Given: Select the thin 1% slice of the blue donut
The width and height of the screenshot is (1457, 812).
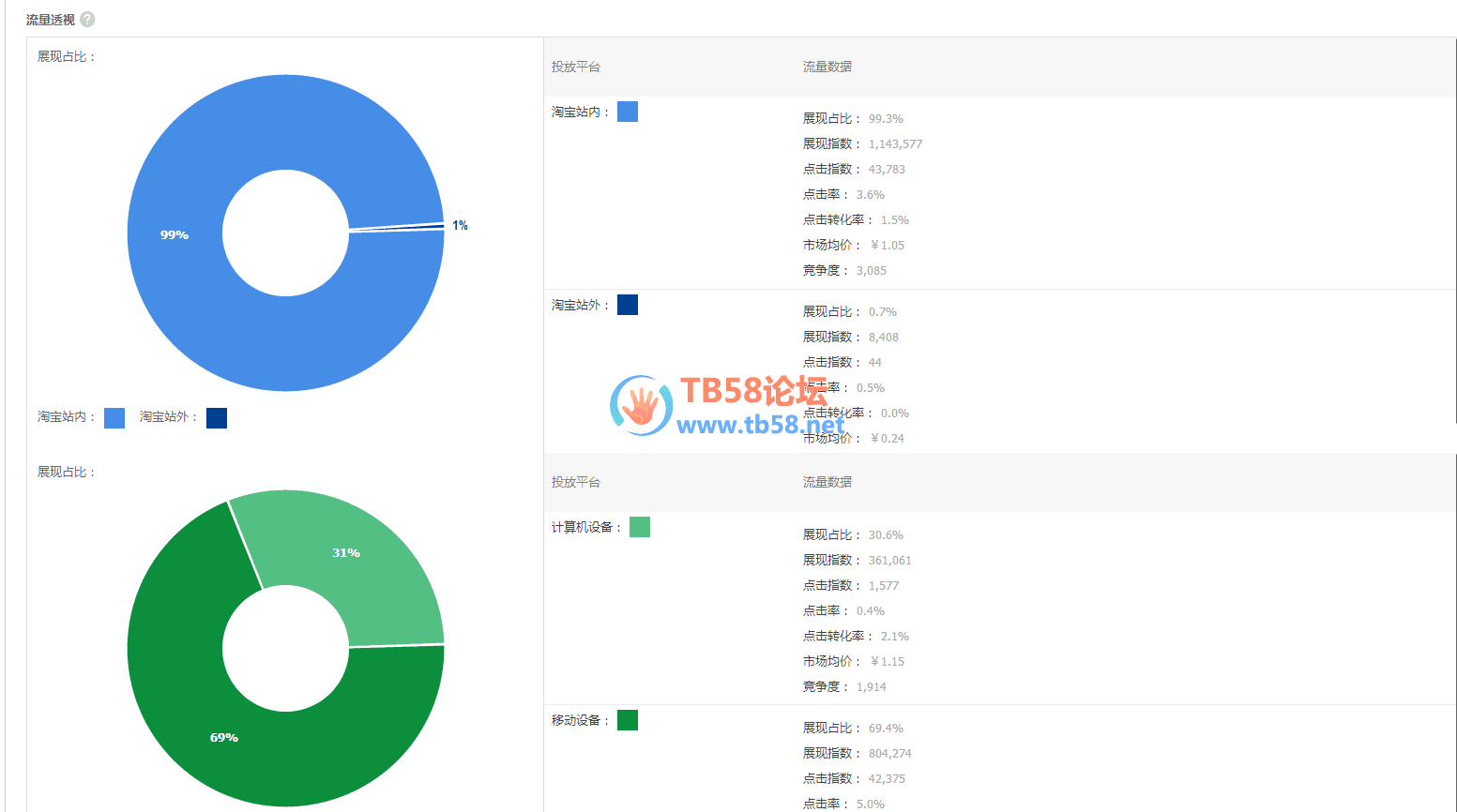Looking at the screenshot, I should tap(413, 227).
